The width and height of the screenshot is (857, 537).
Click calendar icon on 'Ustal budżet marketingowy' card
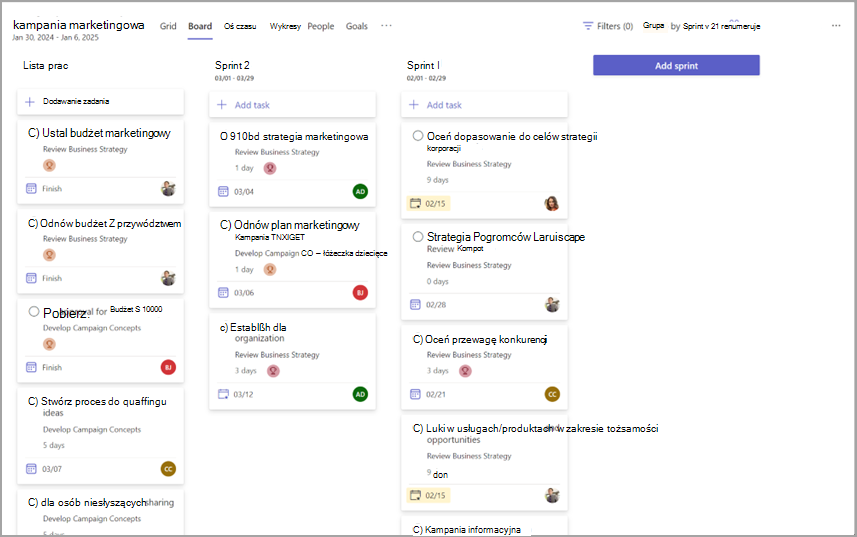click(x=32, y=188)
